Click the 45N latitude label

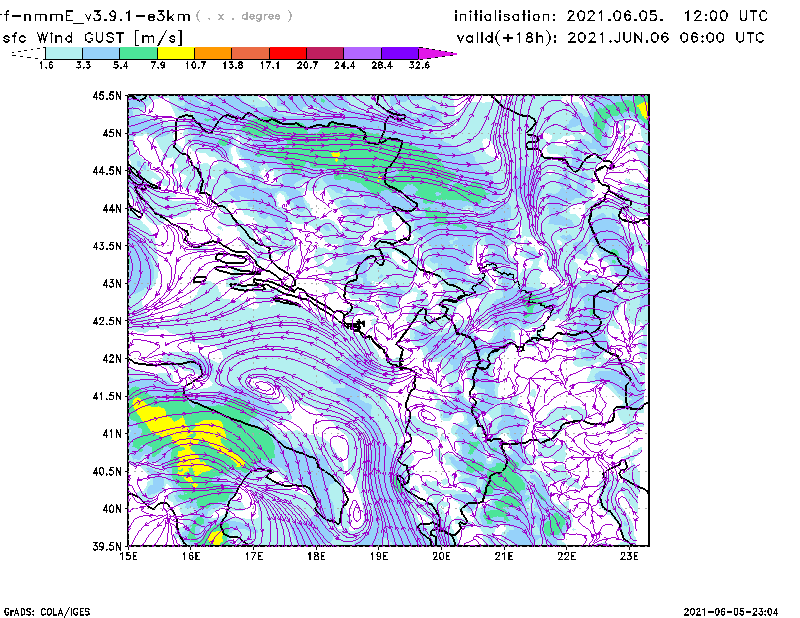click(x=112, y=133)
